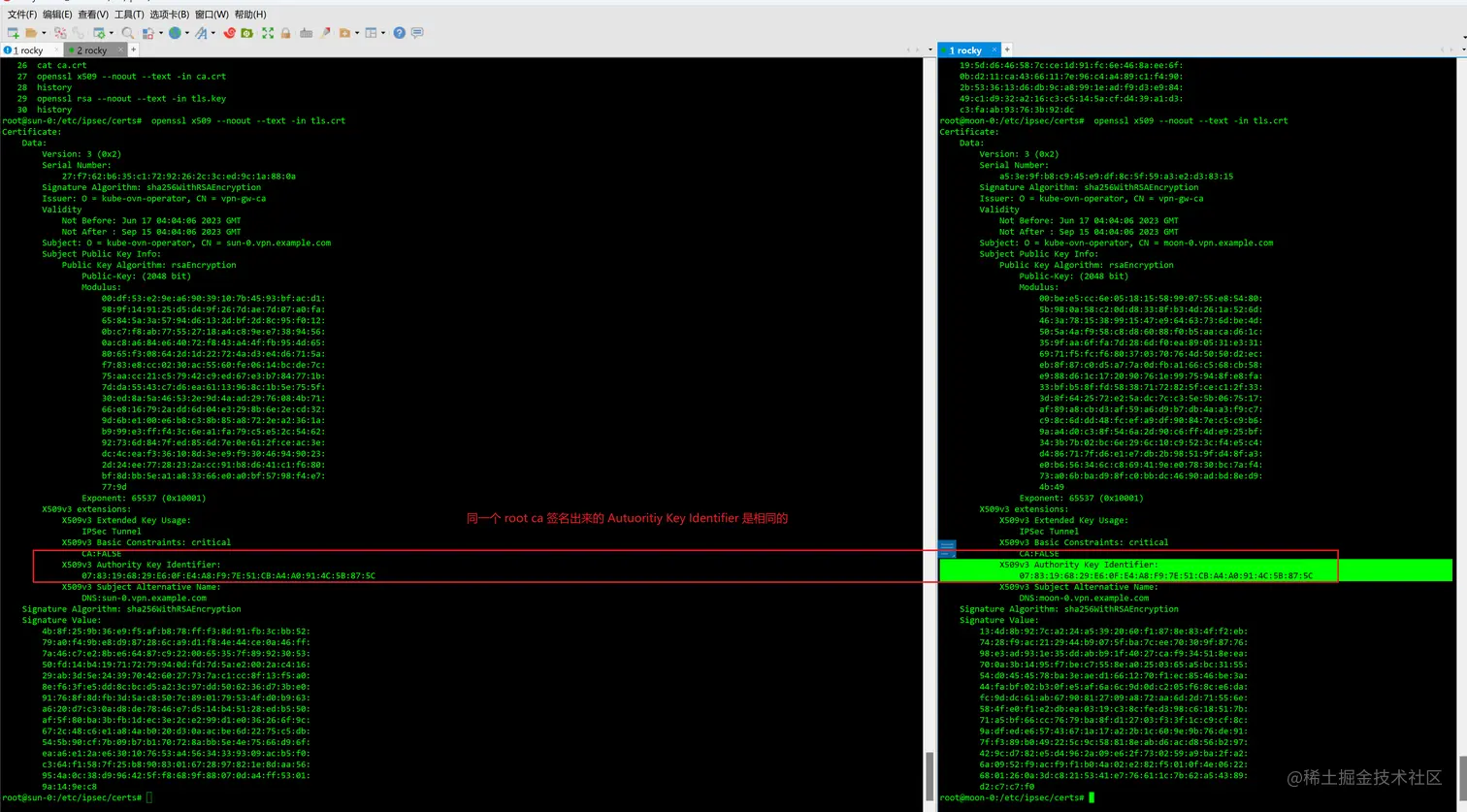Add a new tab in right pane
1467x812 pixels.
[x=1007, y=49]
